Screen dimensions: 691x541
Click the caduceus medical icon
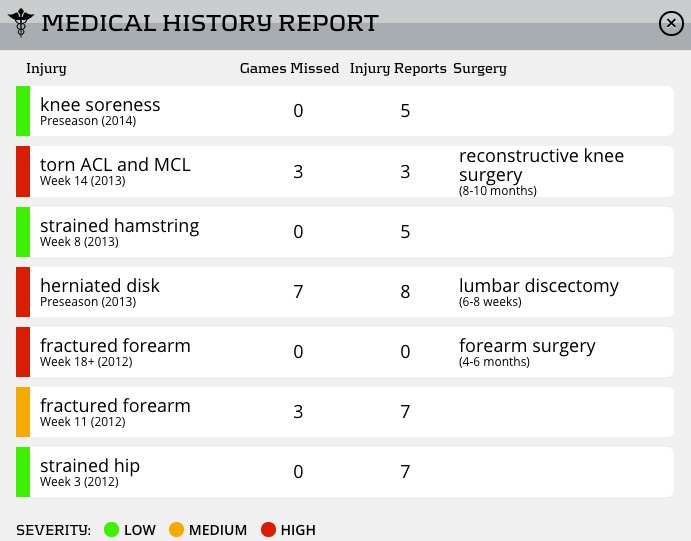point(20,22)
